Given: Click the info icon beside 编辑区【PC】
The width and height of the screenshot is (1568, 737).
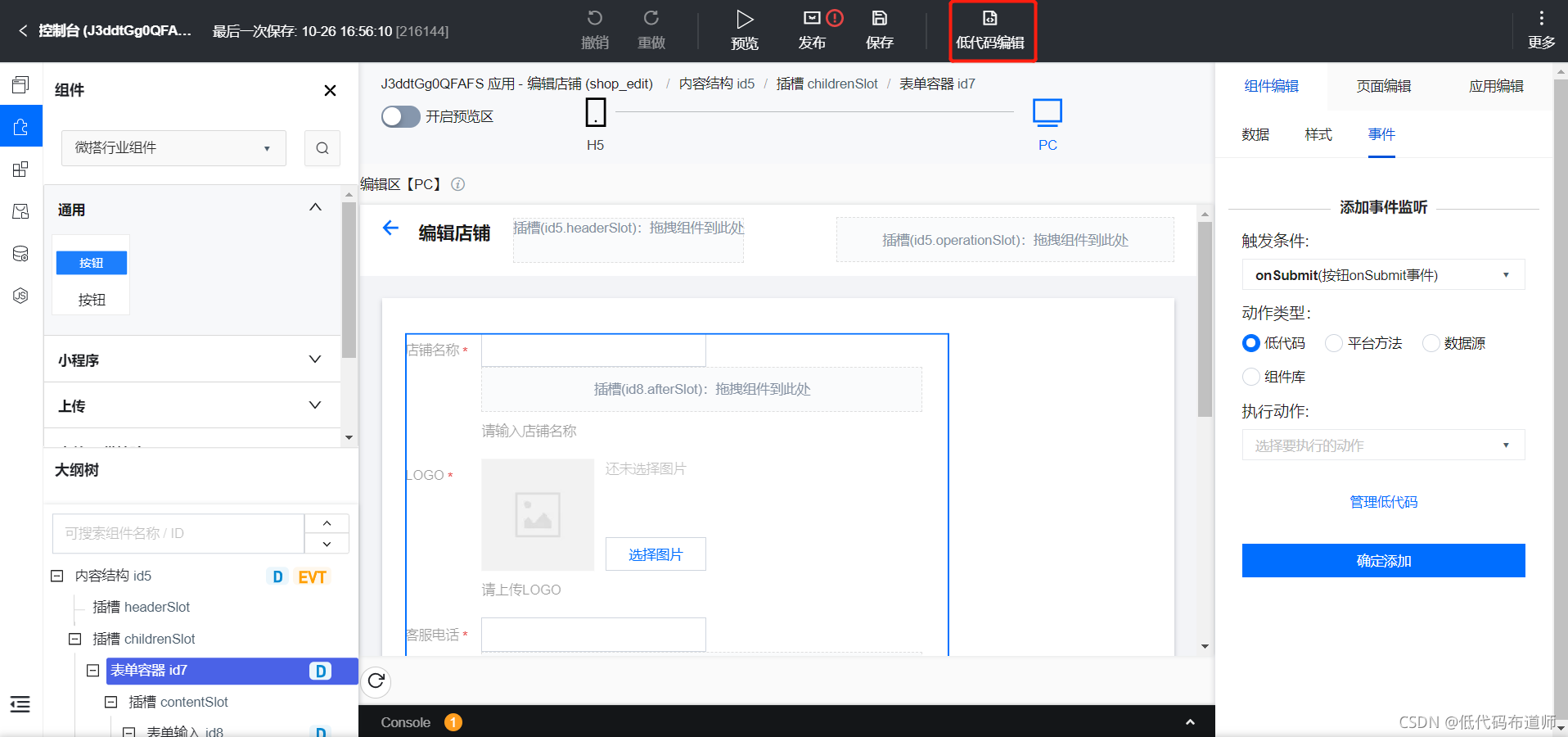Looking at the screenshot, I should point(458,184).
